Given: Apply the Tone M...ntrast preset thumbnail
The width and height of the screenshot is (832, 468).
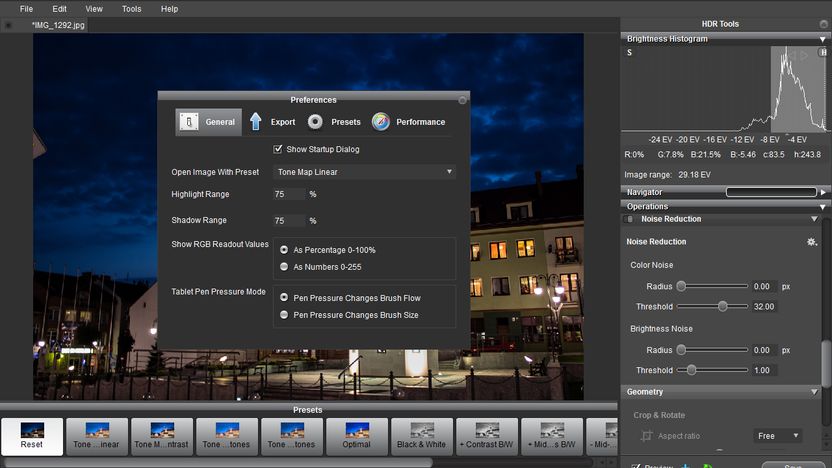Looking at the screenshot, I should tap(161, 436).
